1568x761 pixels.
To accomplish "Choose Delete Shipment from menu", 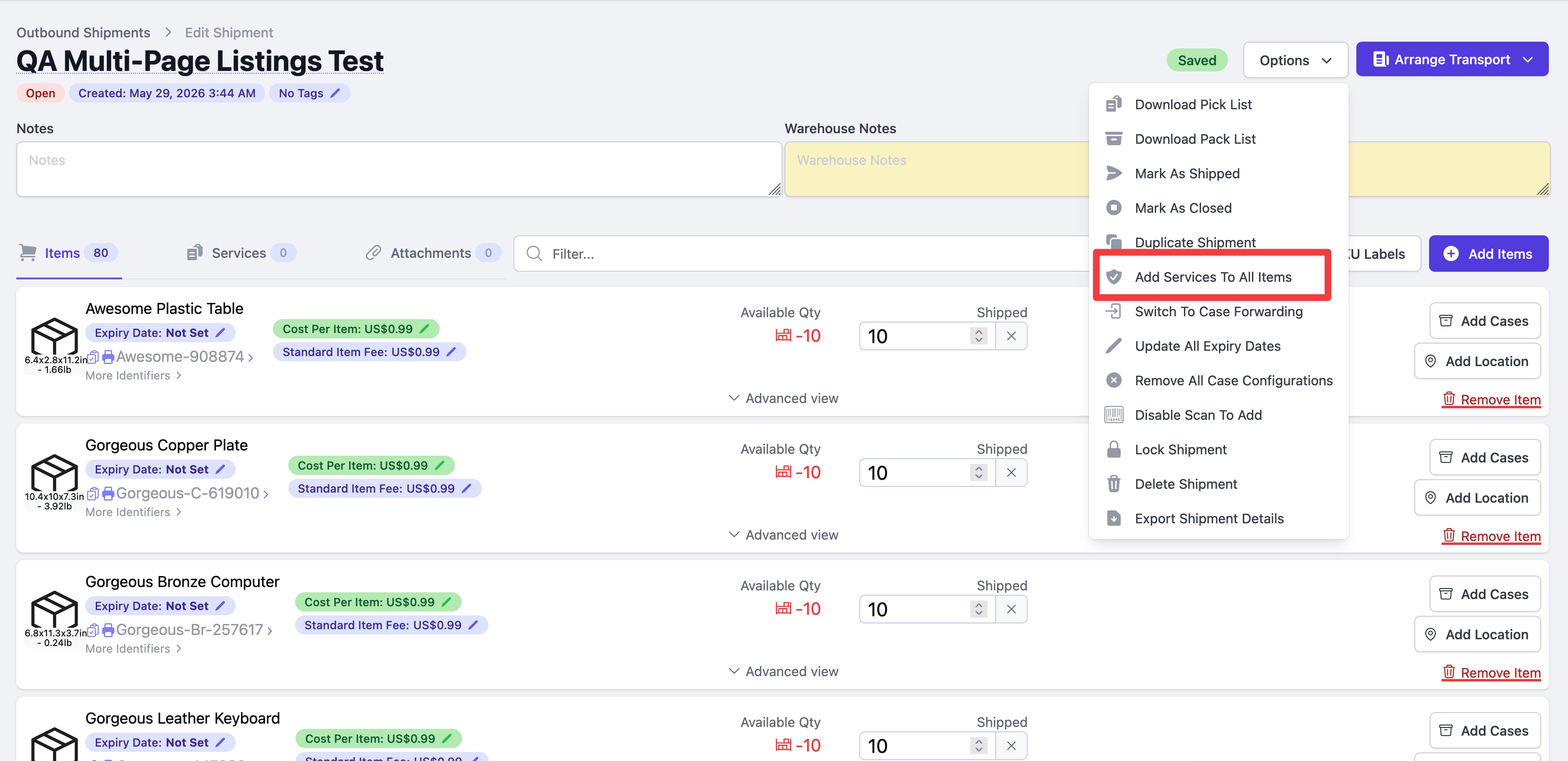I will click(x=1218, y=484).
